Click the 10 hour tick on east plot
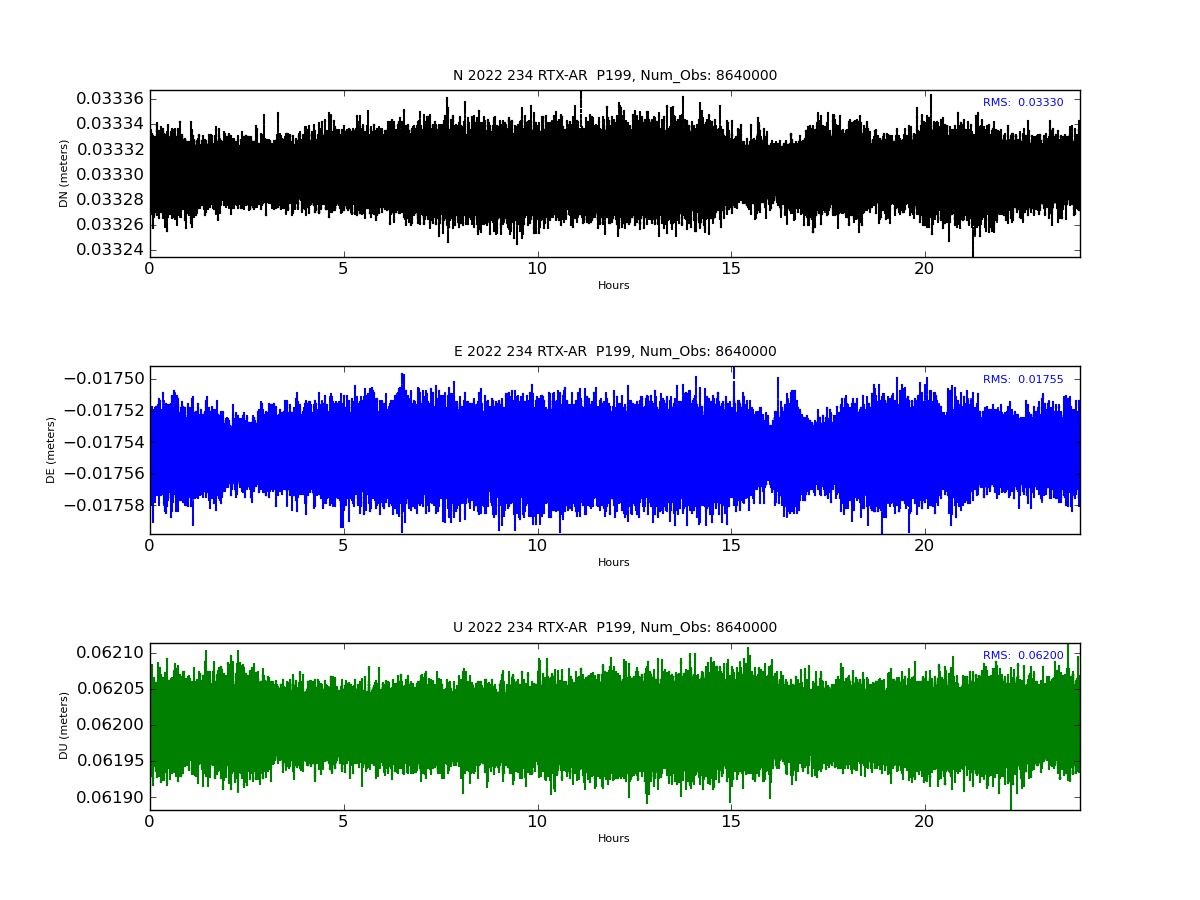1200x900 pixels. (537, 546)
